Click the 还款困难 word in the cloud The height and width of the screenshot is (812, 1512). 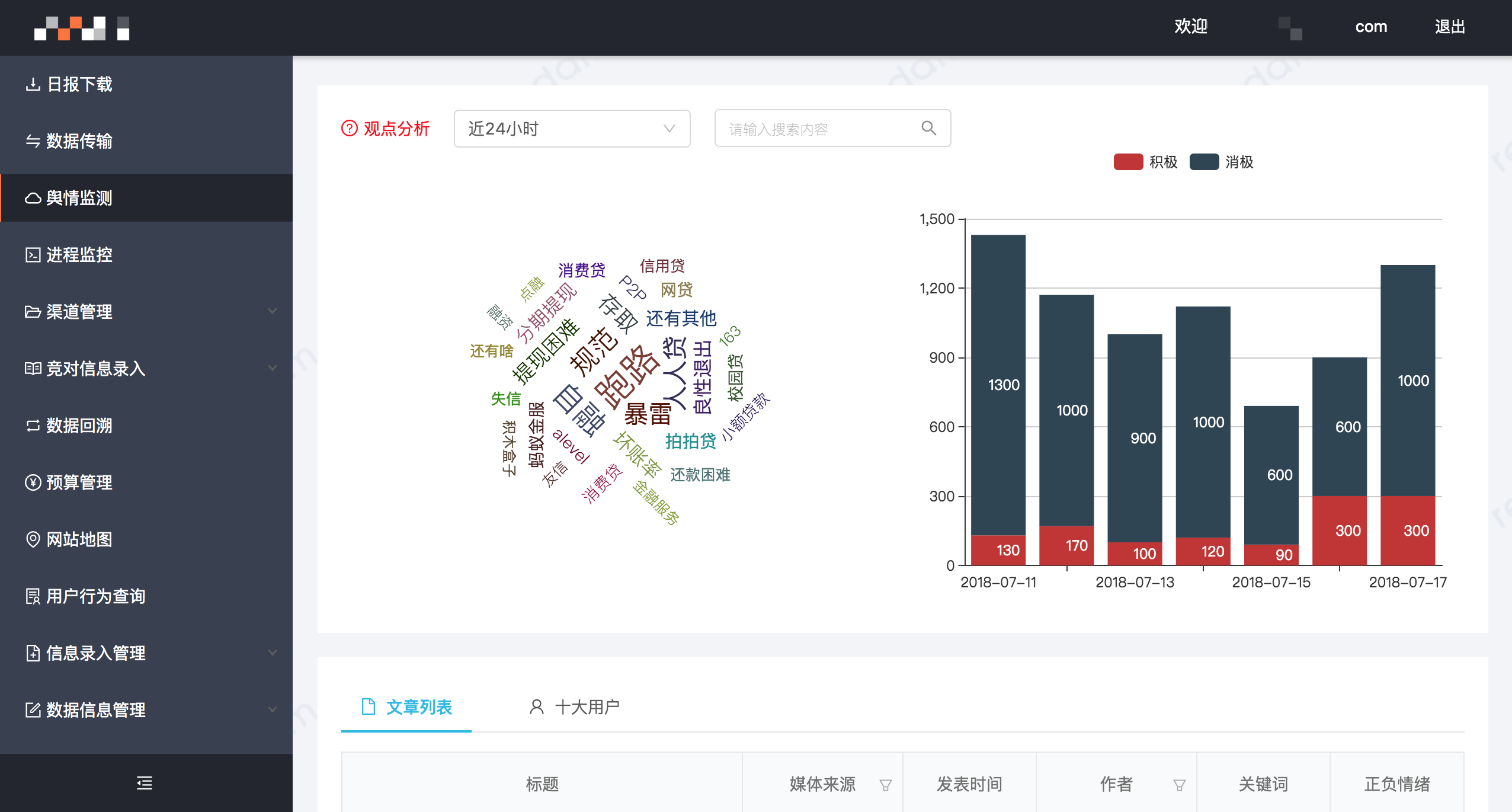pyautogui.click(x=700, y=475)
